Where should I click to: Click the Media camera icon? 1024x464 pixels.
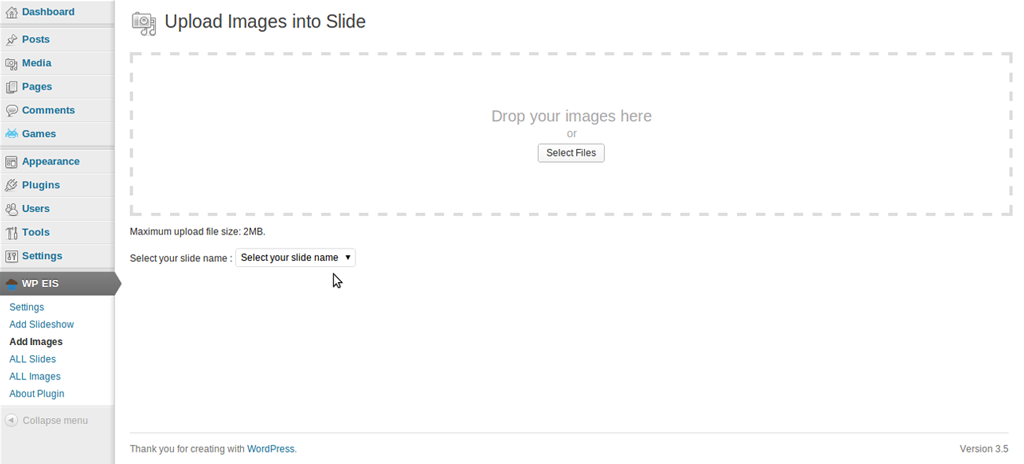[11, 63]
